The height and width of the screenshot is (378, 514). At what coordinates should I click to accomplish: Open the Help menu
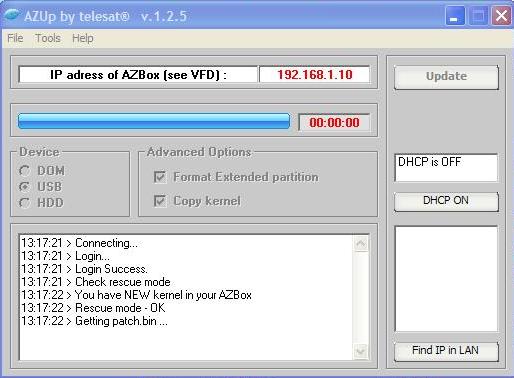pyautogui.click(x=83, y=38)
